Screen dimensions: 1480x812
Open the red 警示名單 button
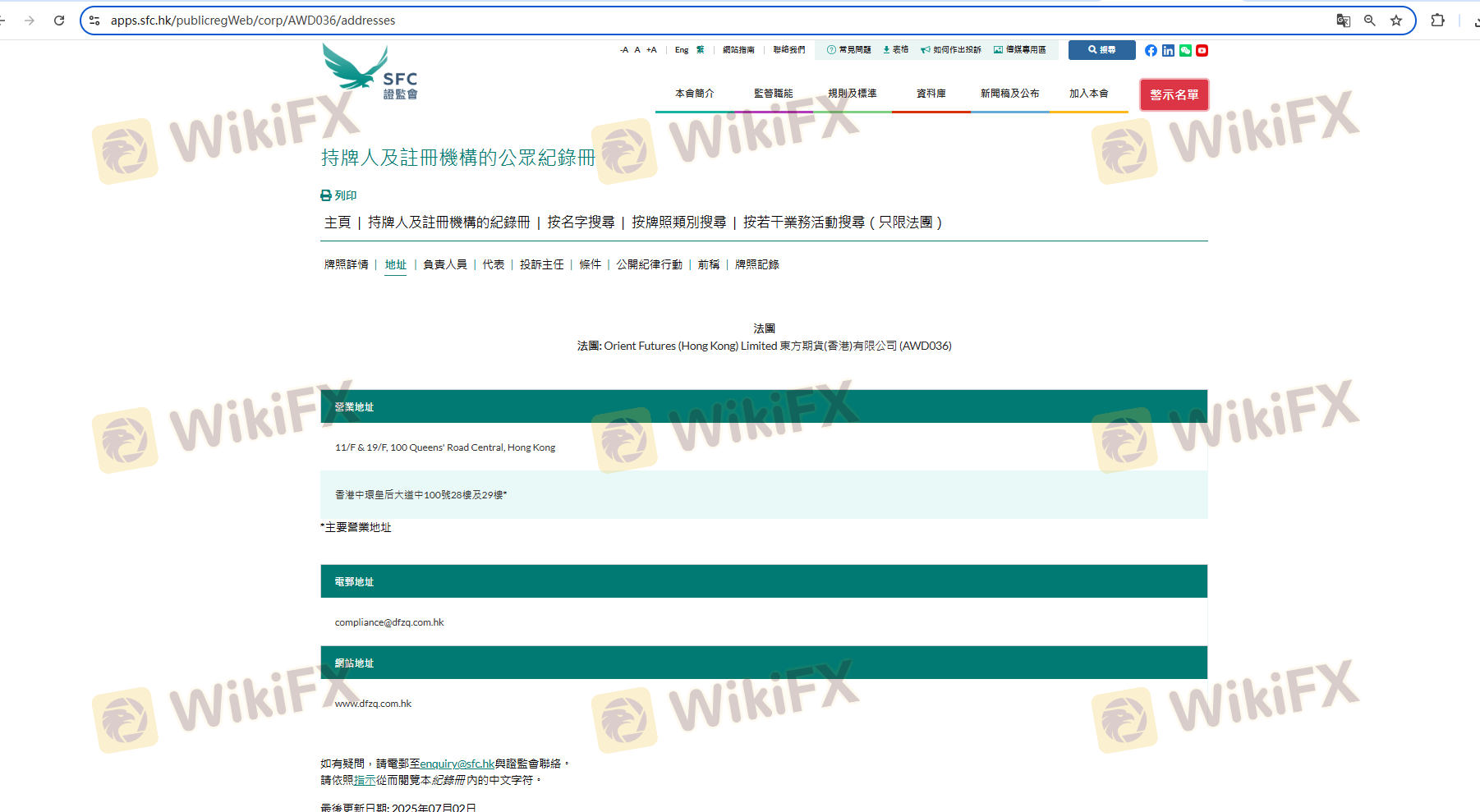[x=1174, y=95]
